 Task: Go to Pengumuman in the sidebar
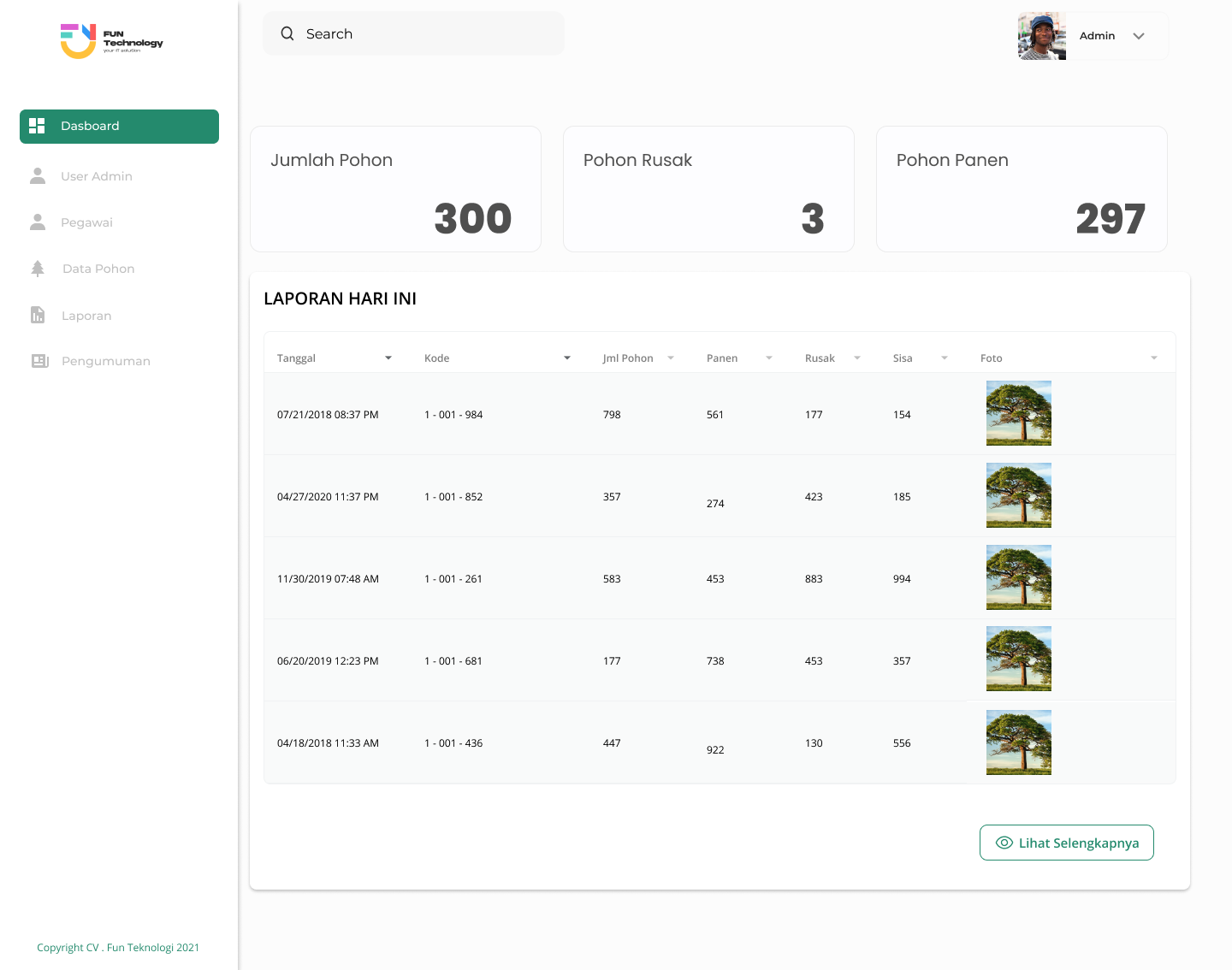[105, 361]
